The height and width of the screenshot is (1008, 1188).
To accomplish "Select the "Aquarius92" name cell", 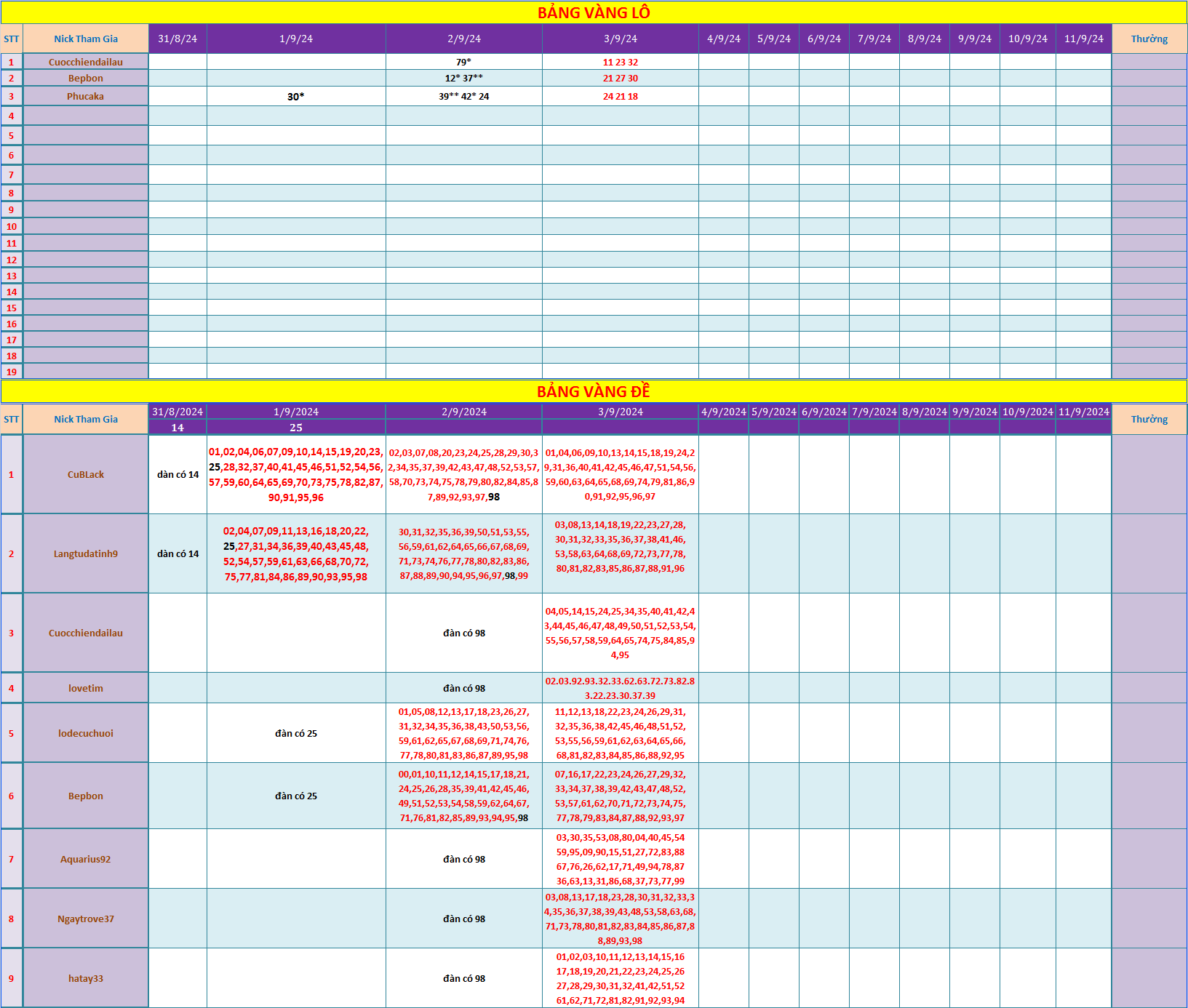I will (86, 859).
